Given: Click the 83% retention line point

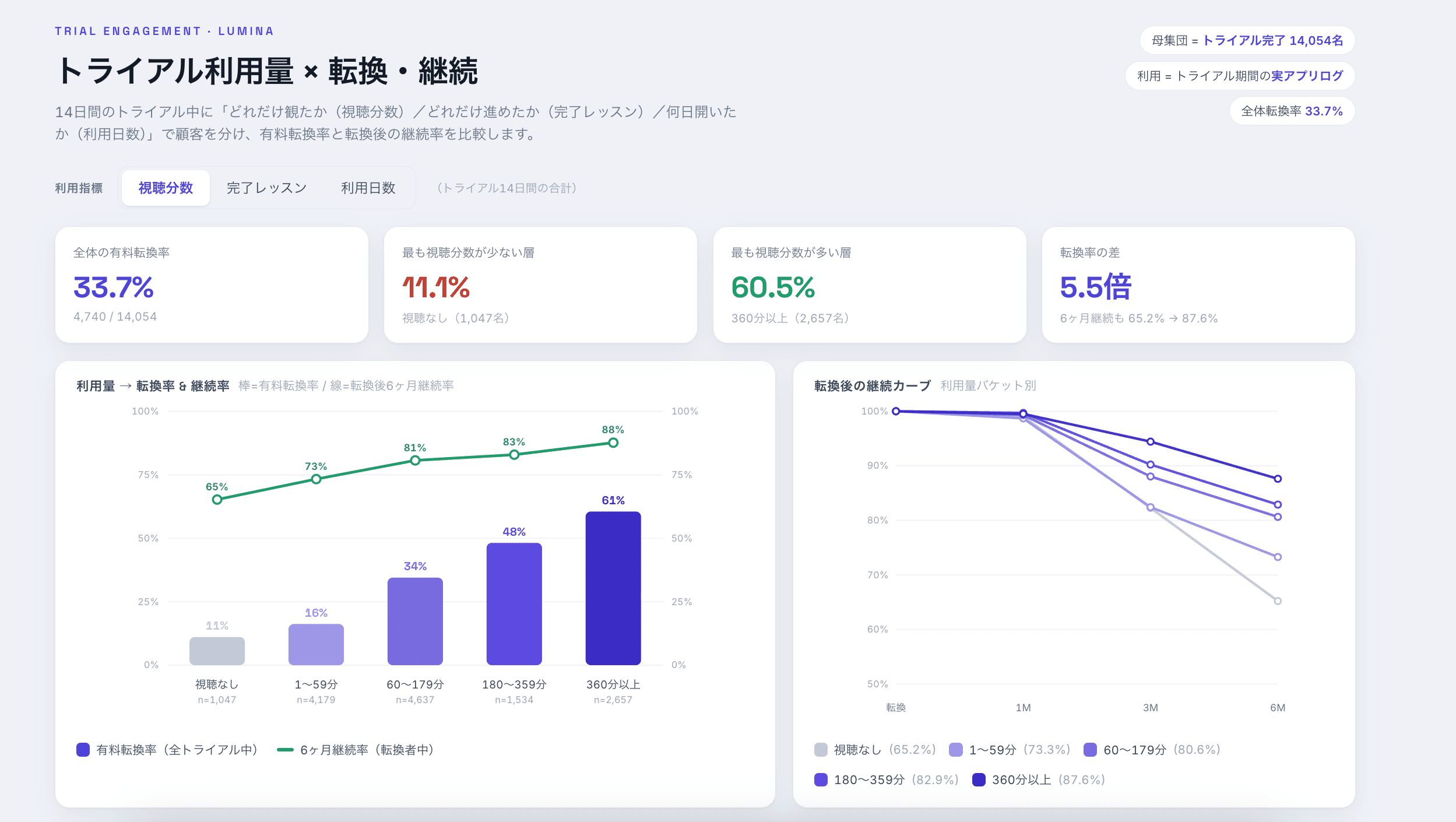Looking at the screenshot, I should pyautogui.click(x=514, y=455).
